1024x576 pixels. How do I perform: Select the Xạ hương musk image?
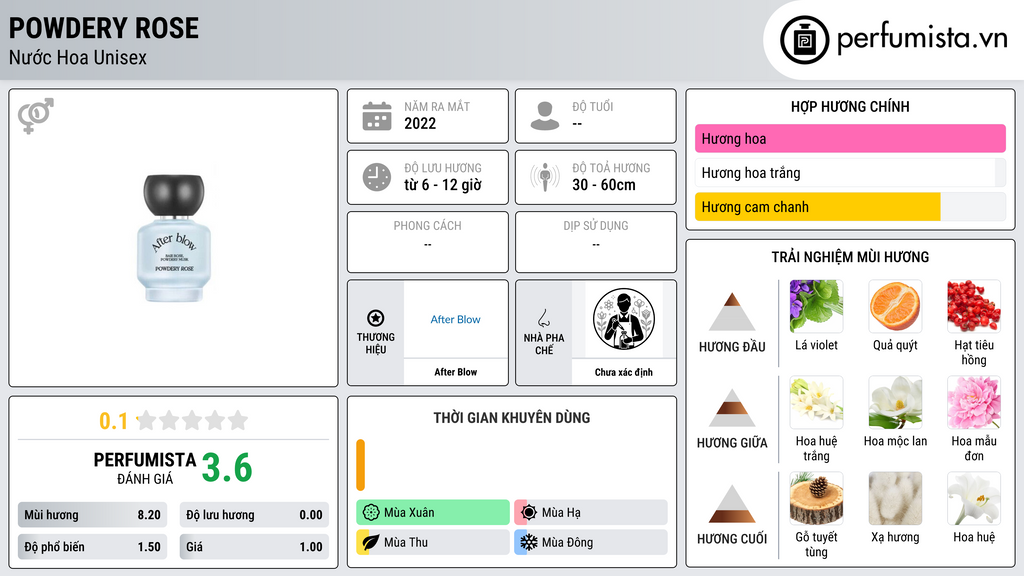tap(895, 498)
